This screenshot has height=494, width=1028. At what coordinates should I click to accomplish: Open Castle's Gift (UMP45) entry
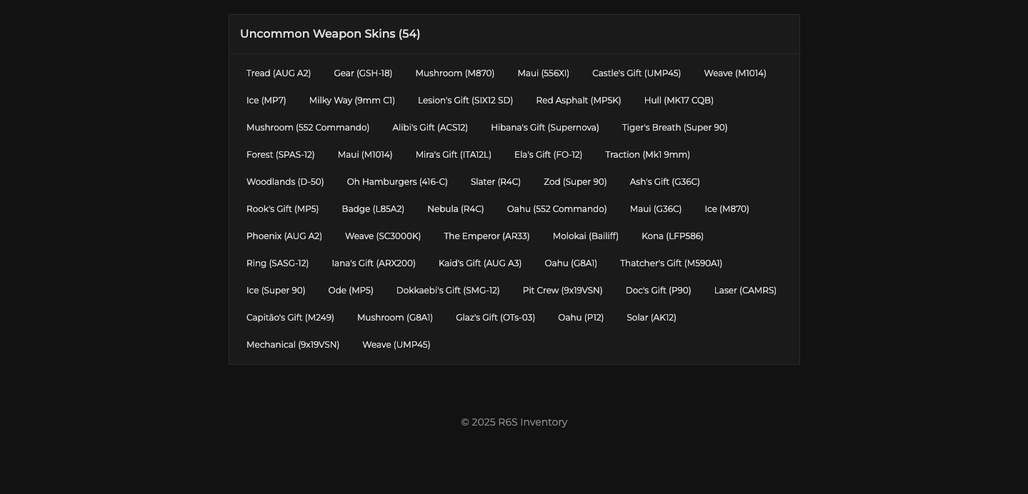point(637,73)
